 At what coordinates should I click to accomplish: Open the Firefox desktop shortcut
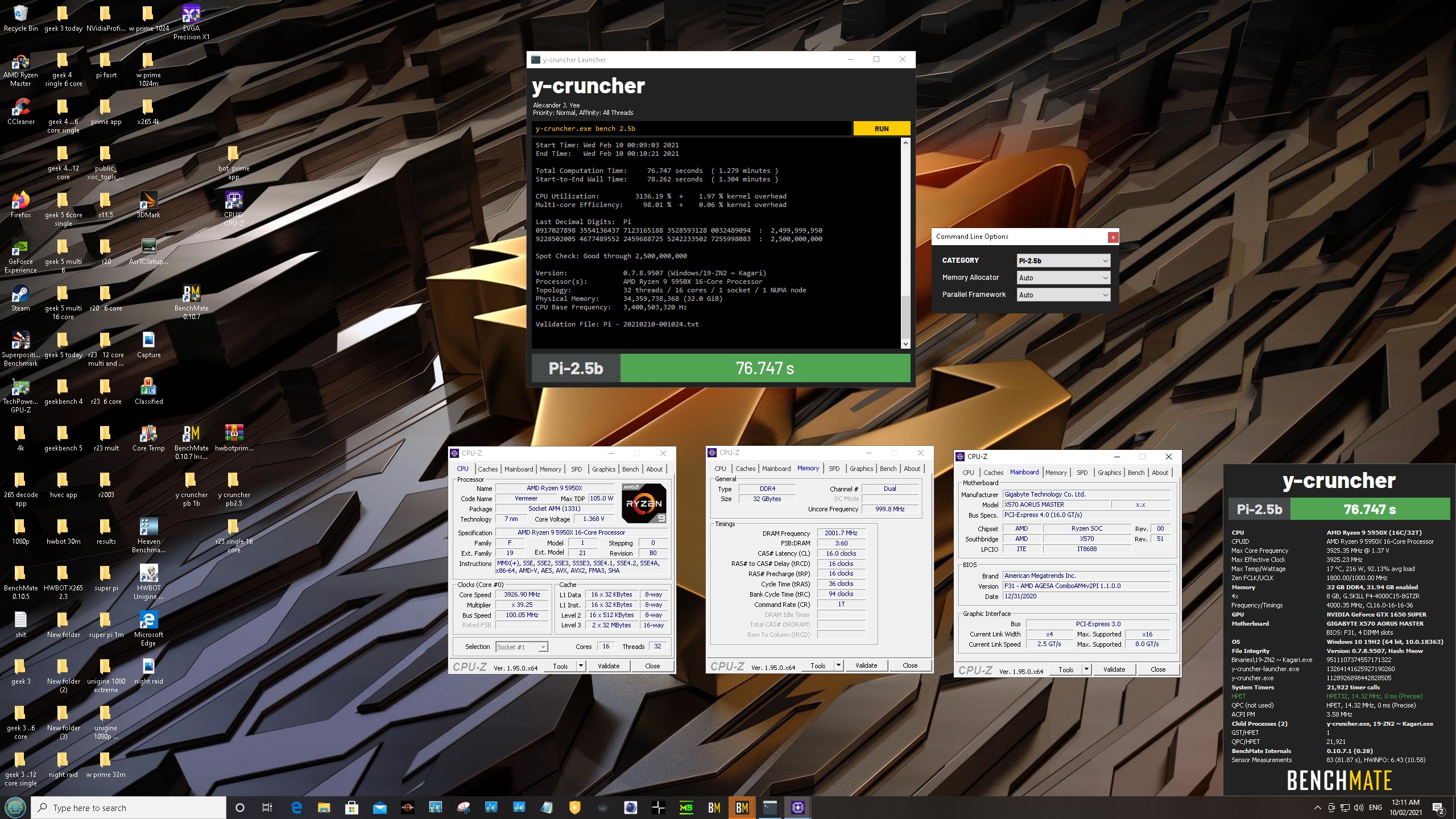click(20, 205)
